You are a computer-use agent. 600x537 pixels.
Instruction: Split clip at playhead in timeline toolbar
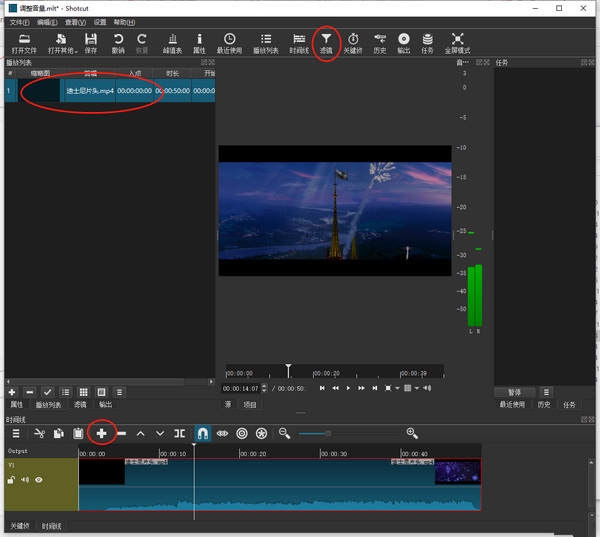[x=179, y=433]
